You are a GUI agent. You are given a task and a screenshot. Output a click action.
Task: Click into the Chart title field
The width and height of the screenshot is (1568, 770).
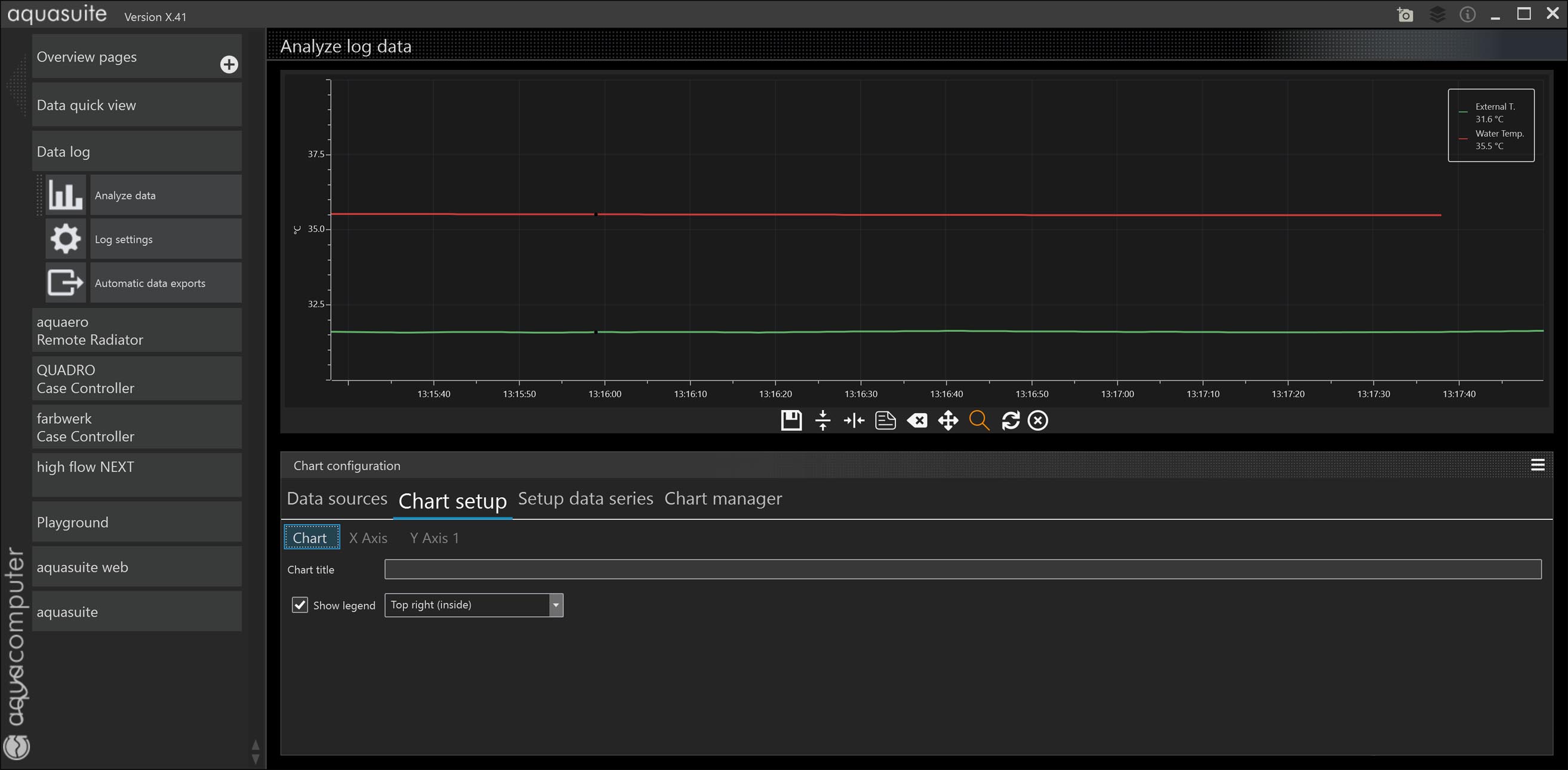[x=962, y=569]
